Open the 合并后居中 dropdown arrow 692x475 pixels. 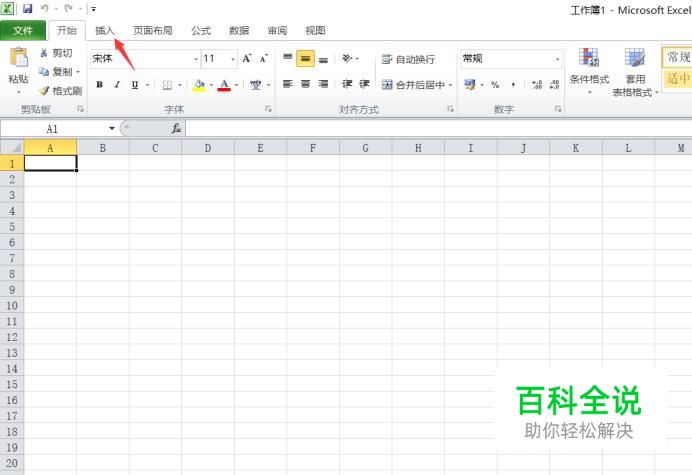tap(451, 85)
